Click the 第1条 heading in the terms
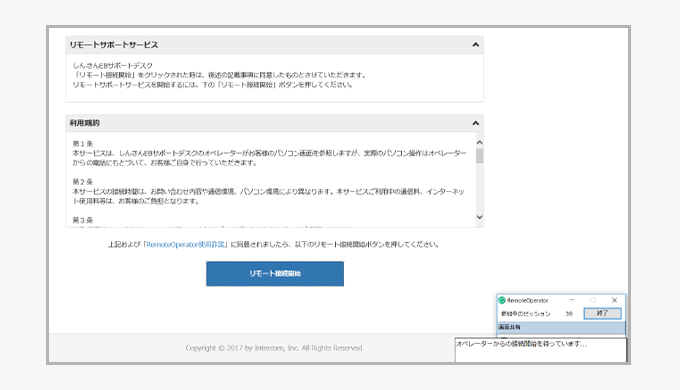This screenshot has height=390, width=680. click(83, 144)
